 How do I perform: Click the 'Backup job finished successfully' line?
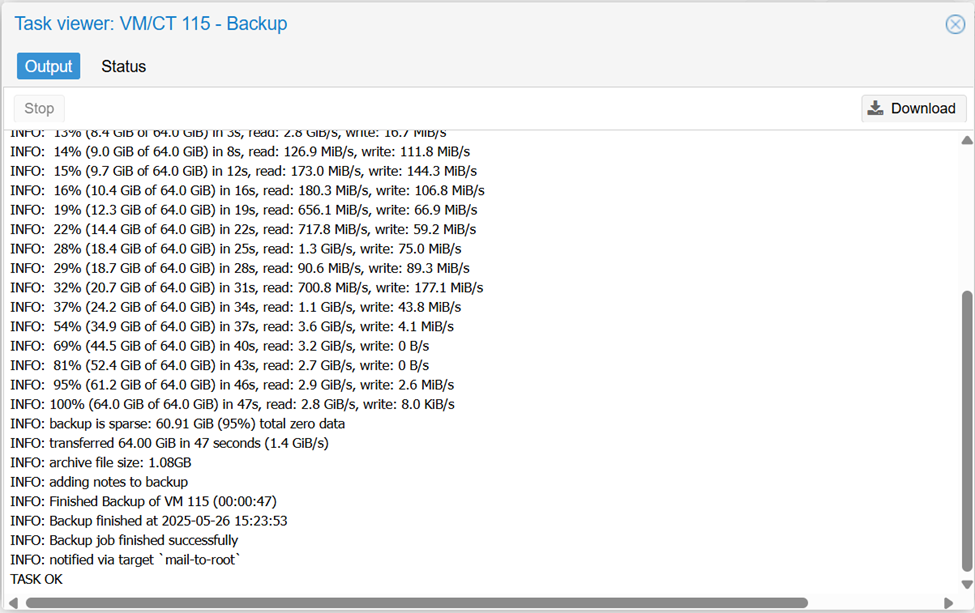(x=124, y=540)
